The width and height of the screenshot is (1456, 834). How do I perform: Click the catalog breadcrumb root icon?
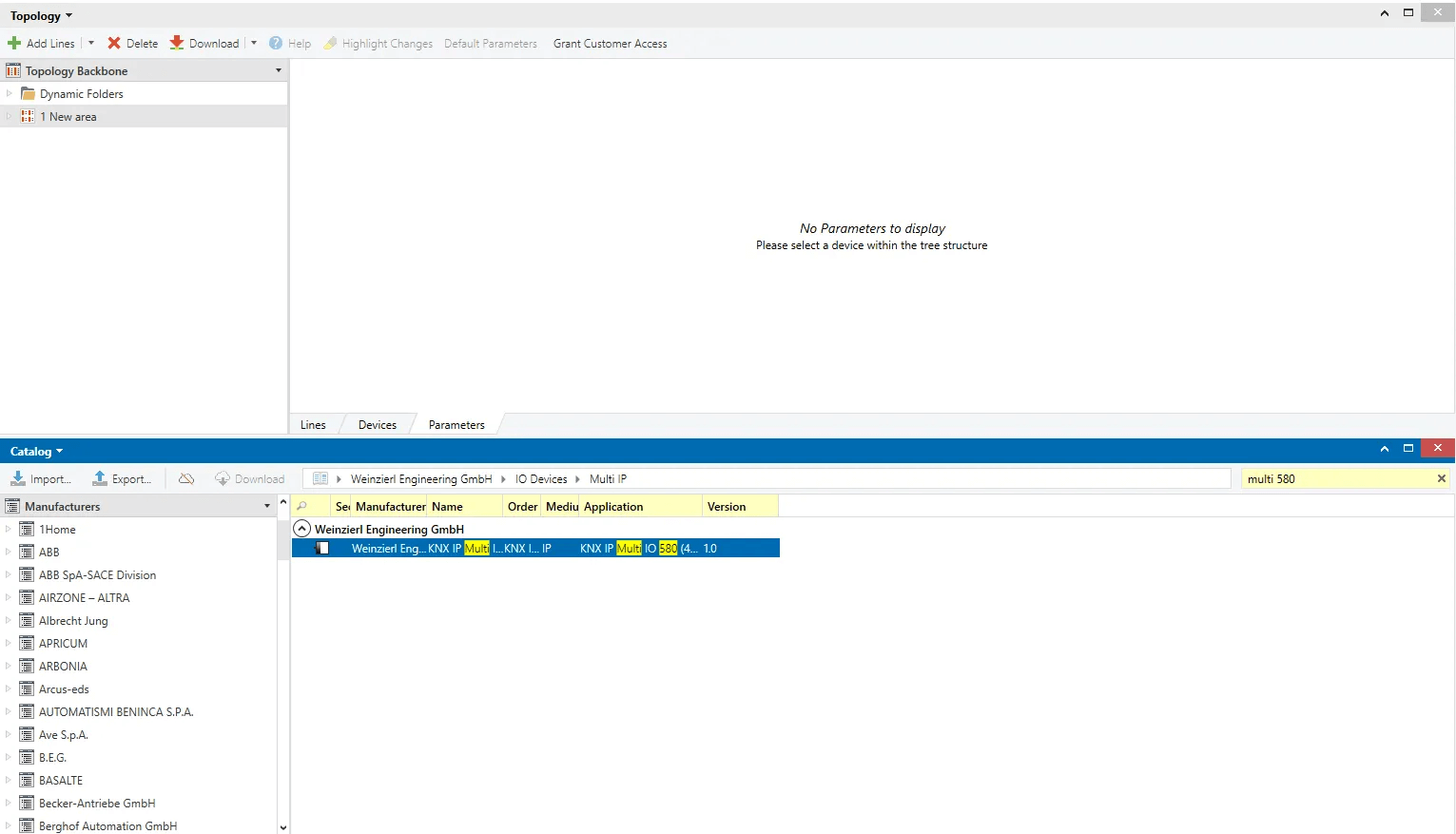320,479
